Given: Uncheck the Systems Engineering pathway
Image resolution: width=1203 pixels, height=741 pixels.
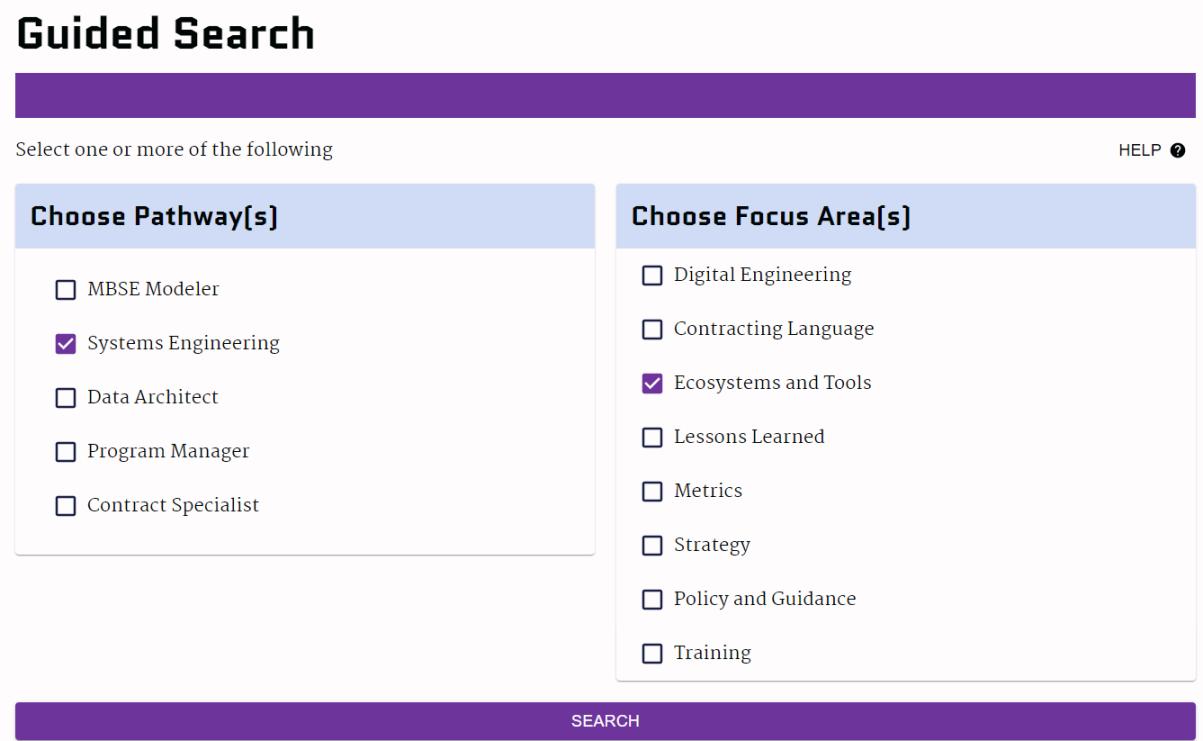Looking at the screenshot, I should pyautogui.click(x=65, y=344).
